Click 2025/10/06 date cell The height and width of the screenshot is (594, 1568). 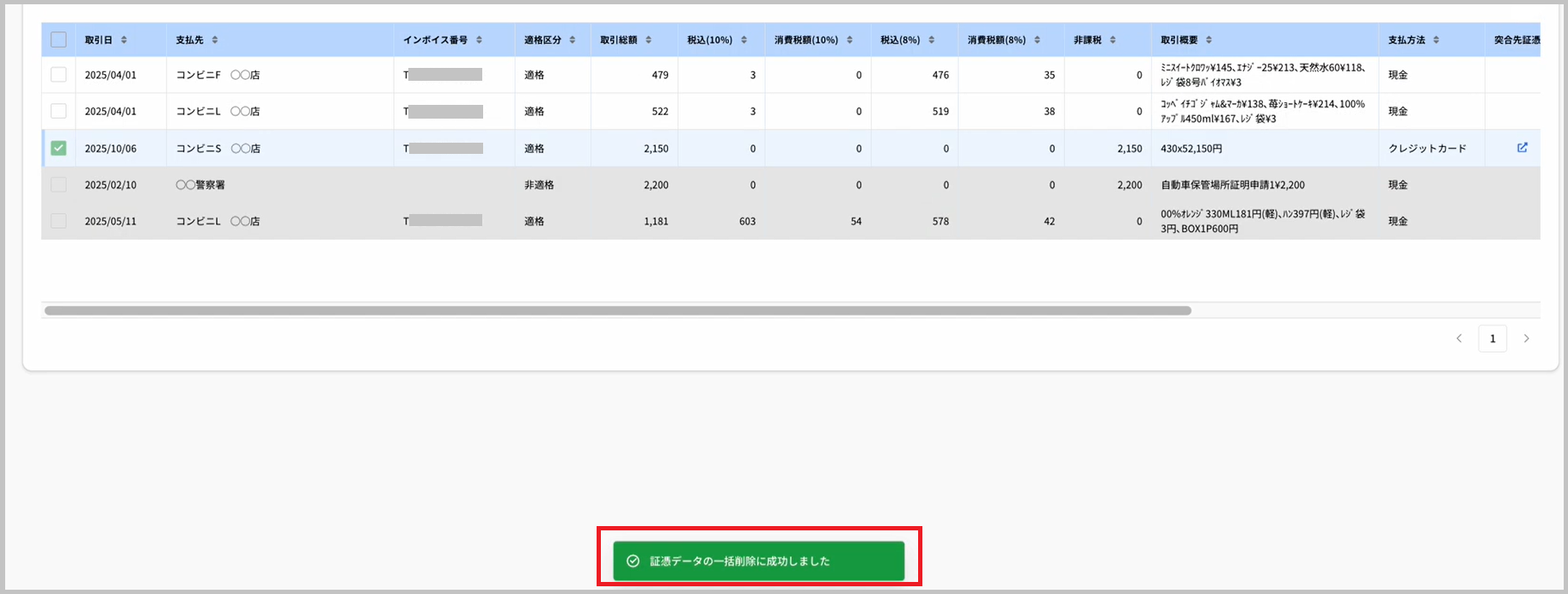pyautogui.click(x=110, y=149)
